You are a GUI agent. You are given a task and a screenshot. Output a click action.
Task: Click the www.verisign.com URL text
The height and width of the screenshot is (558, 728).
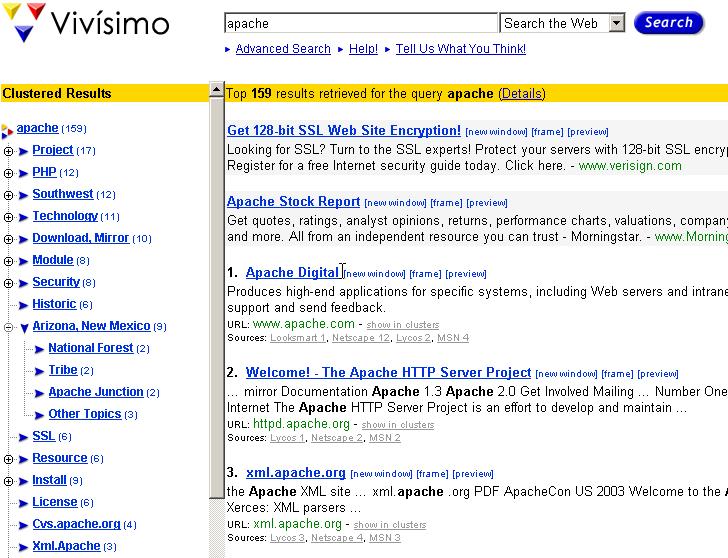pos(630,166)
